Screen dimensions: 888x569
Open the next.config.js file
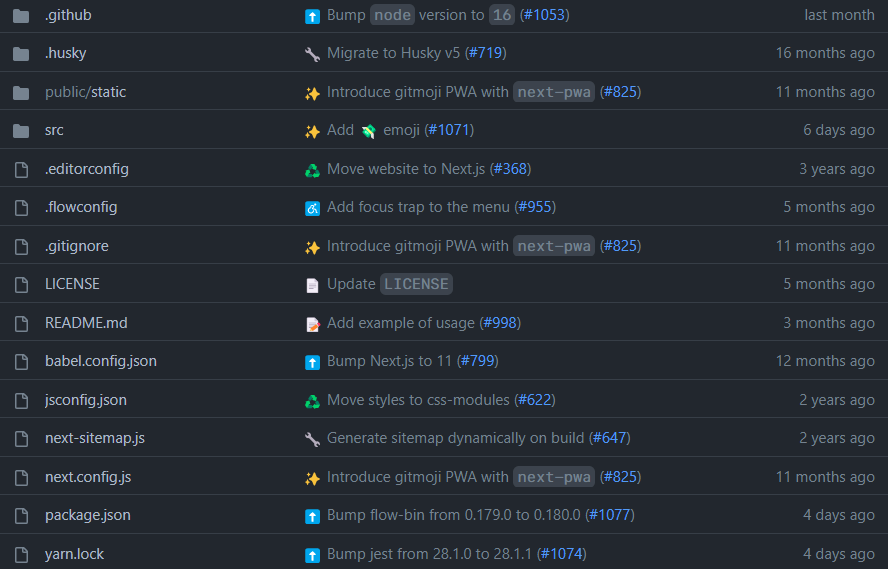[88, 477]
